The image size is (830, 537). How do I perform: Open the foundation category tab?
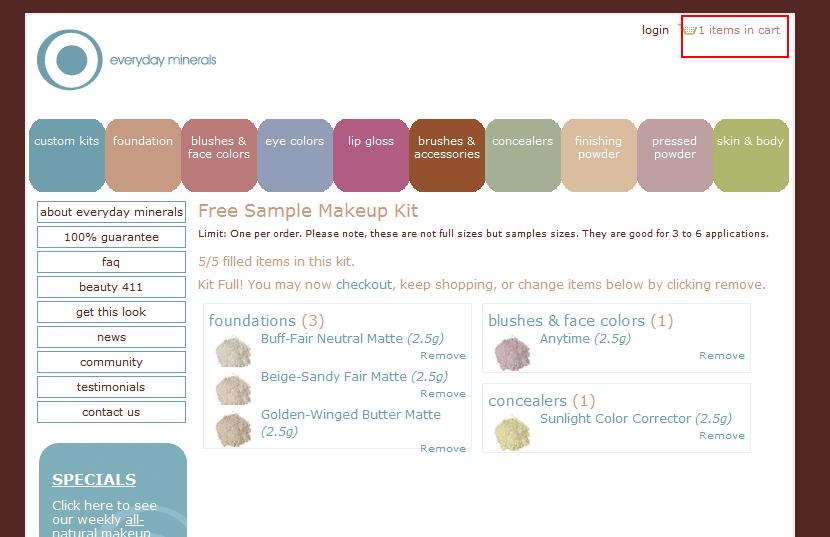point(143,155)
